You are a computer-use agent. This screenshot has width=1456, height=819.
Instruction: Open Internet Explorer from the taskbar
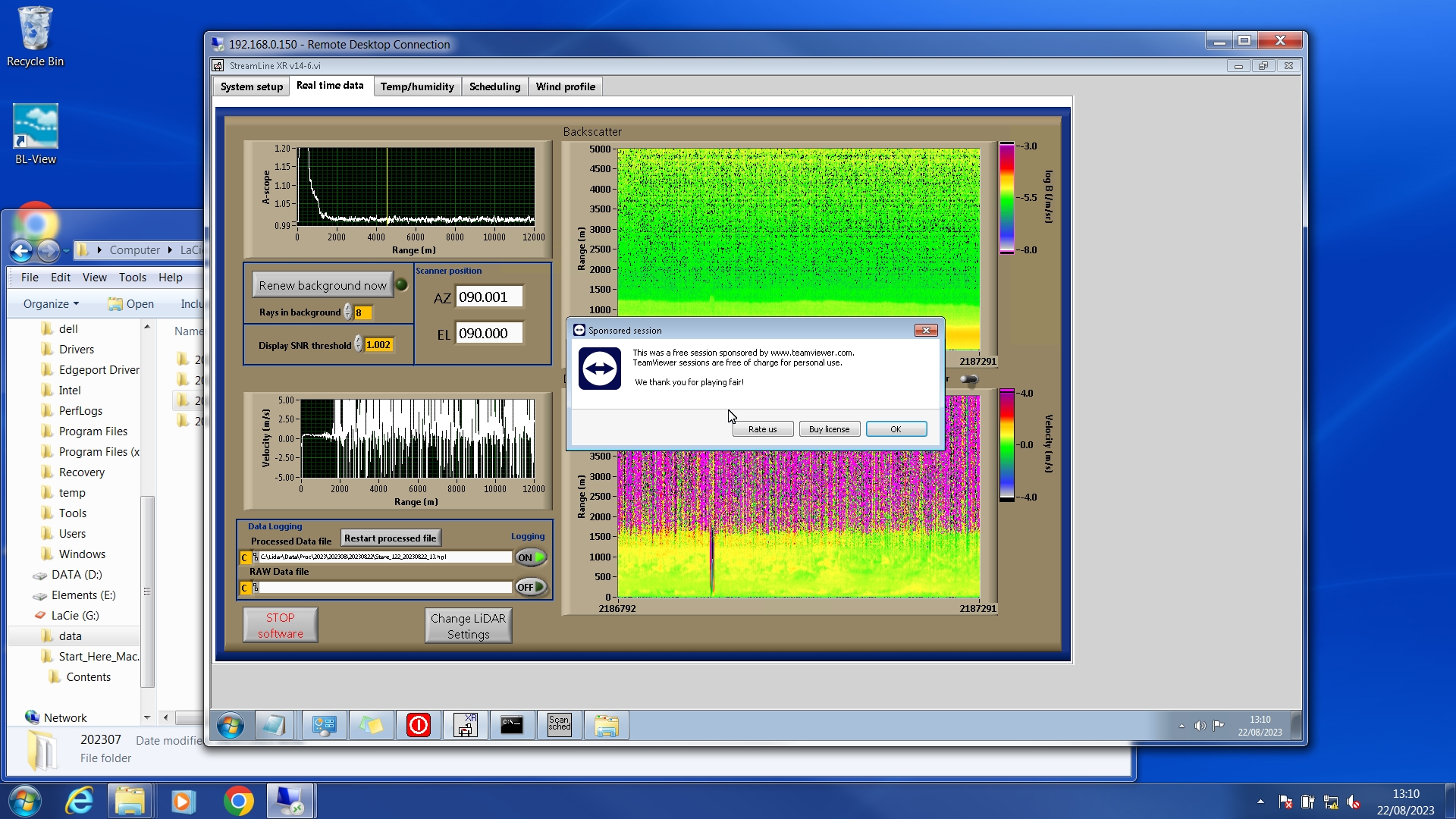point(79,802)
